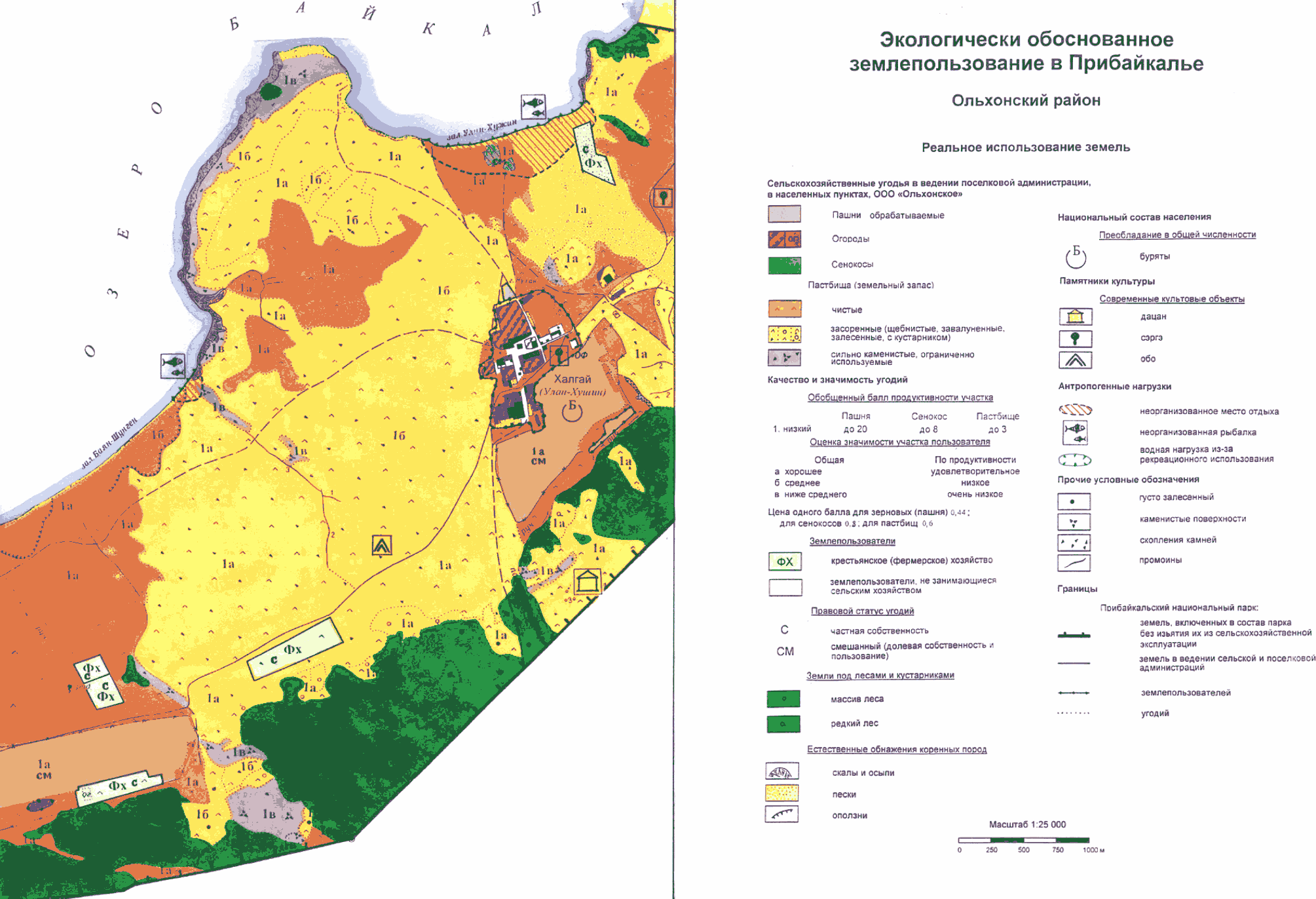Click the underlined Преобладание в общей численности heading
This screenshot has height=899, width=1316.
point(1177,235)
